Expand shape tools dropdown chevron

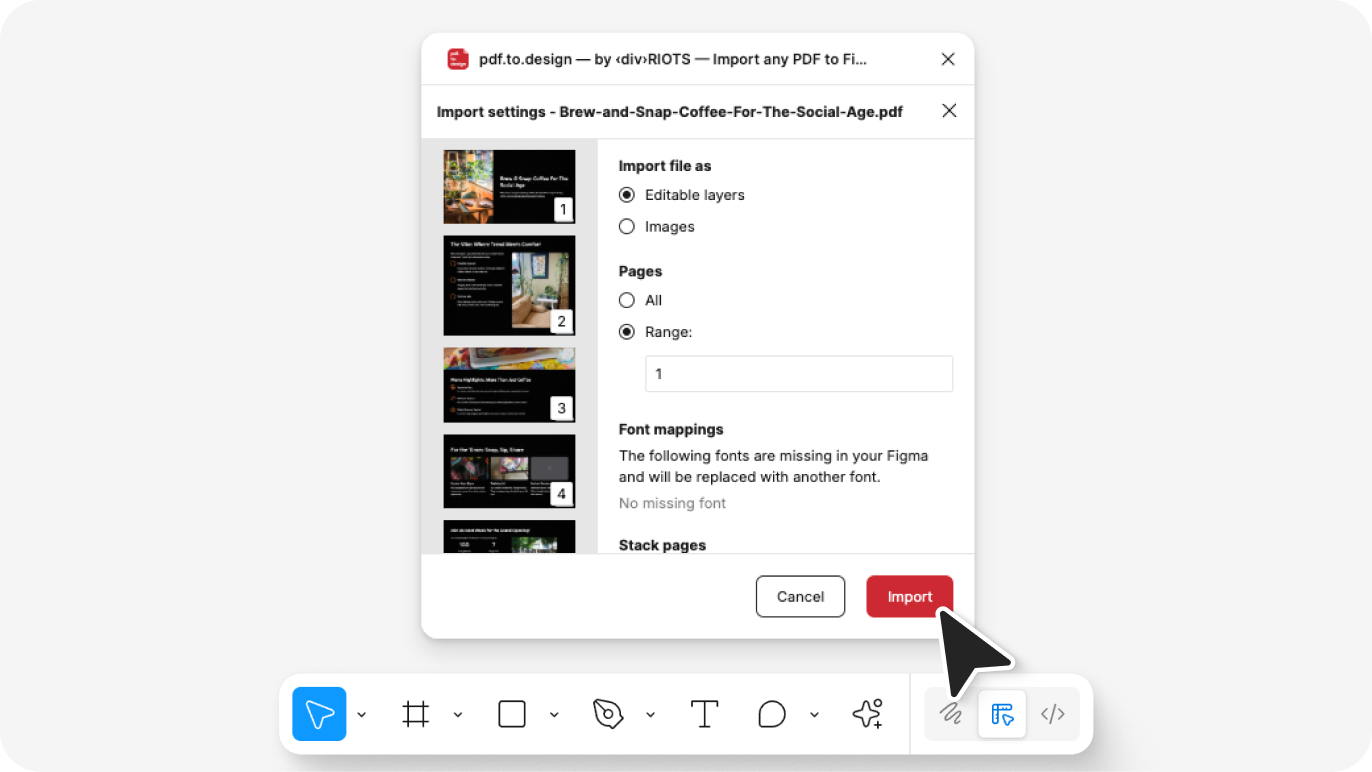(x=554, y=715)
